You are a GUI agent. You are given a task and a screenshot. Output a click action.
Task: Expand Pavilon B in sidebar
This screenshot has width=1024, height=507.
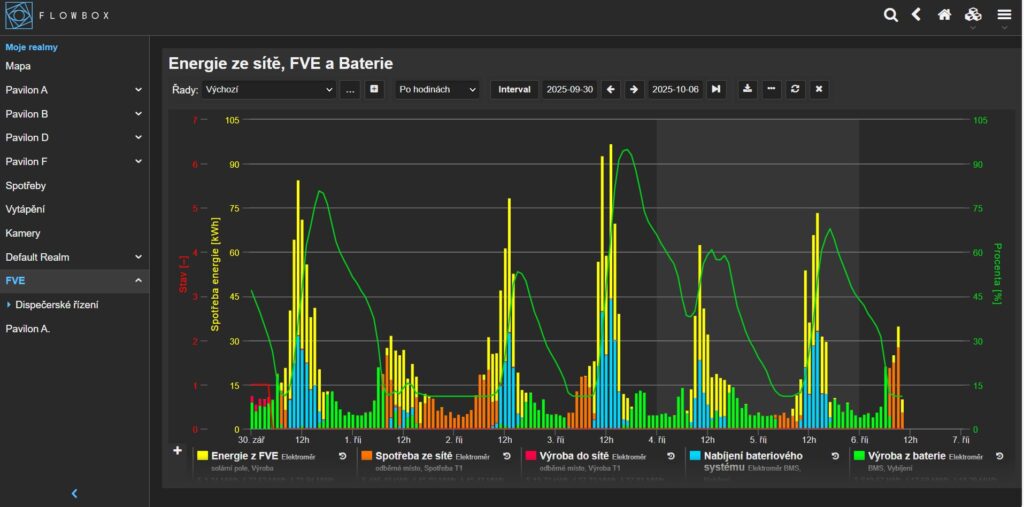pyautogui.click(x=75, y=114)
